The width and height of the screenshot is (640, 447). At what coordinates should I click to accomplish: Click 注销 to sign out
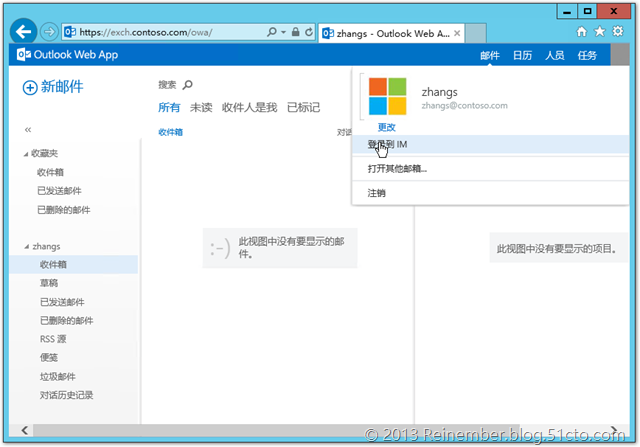pos(377,192)
